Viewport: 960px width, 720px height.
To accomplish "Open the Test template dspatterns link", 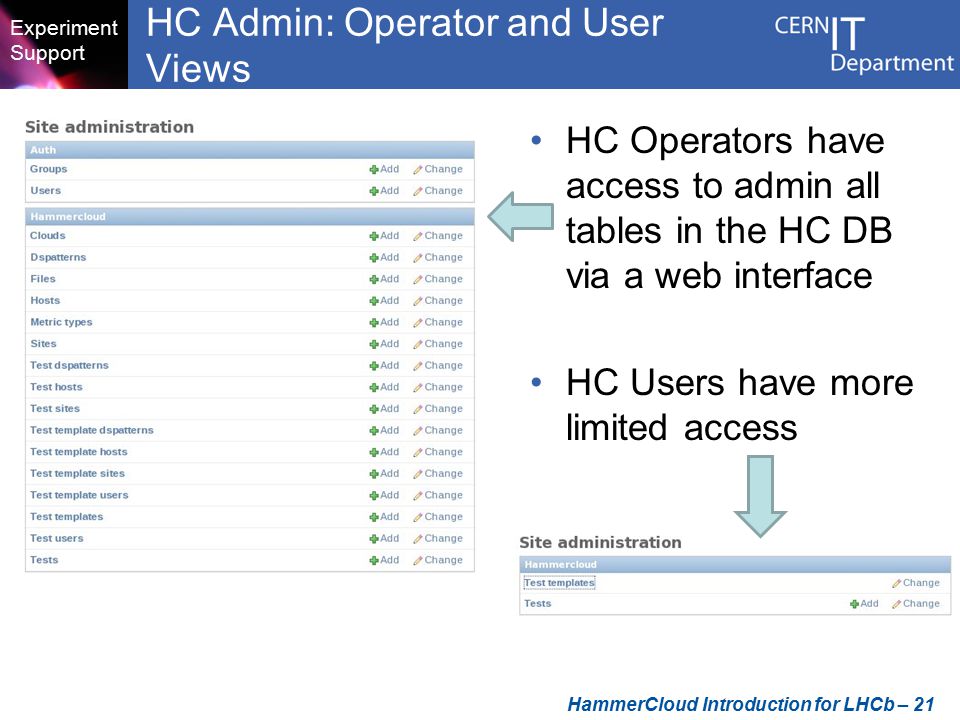I will [x=92, y=430].
